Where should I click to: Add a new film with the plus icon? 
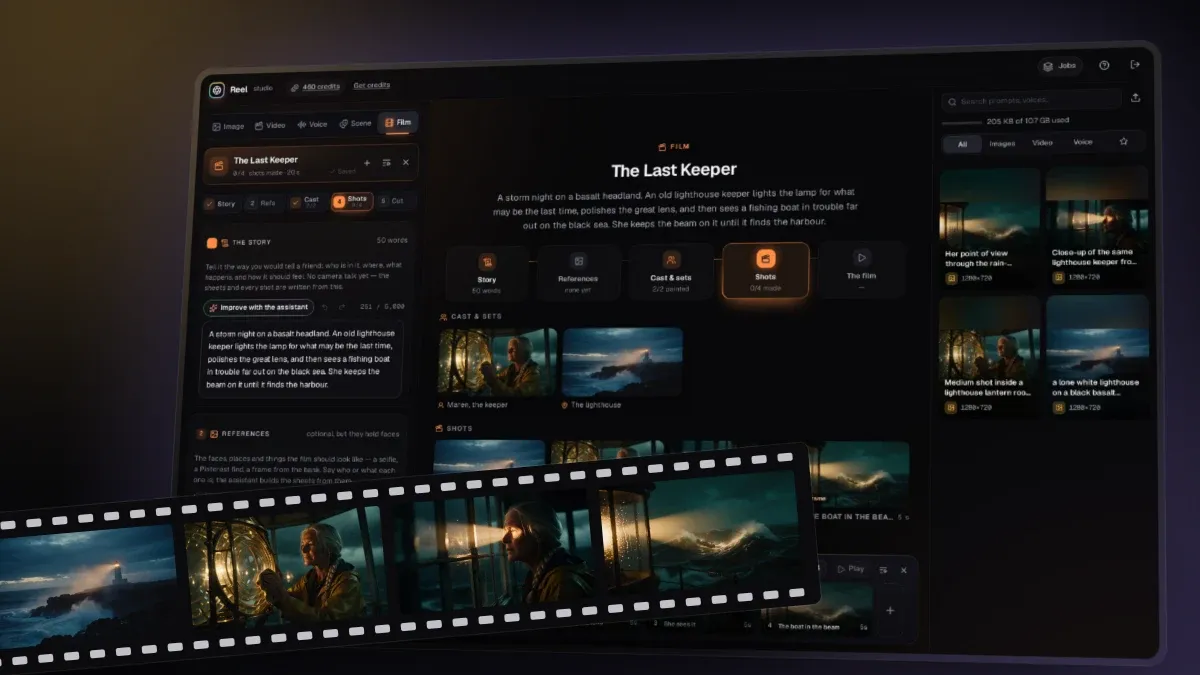367,162
